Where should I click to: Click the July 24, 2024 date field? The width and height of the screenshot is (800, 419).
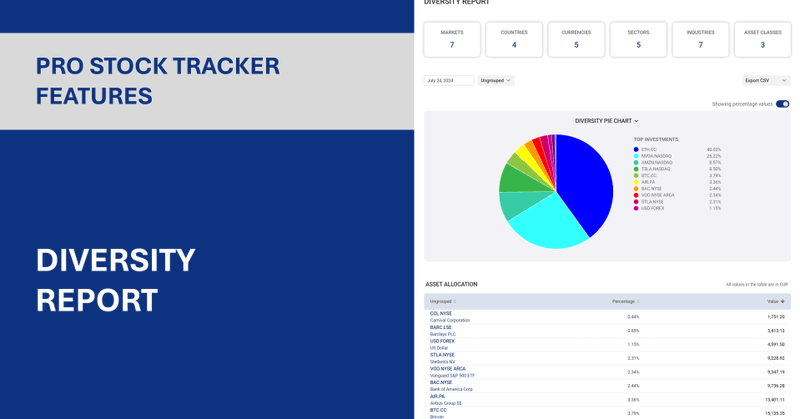pyautogui.click(x=449, y=81)
